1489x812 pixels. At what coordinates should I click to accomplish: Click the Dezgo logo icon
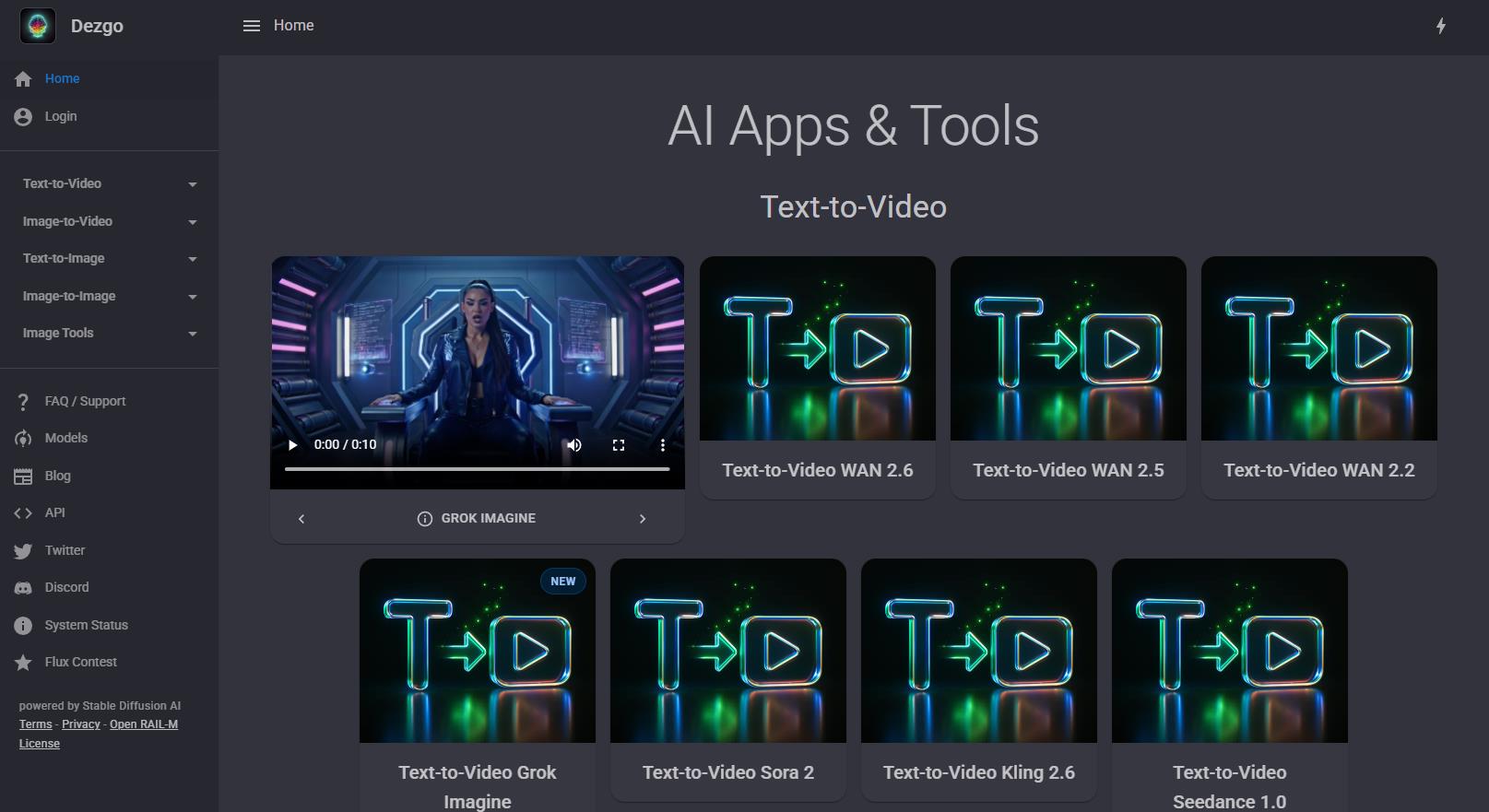[x=38, y=26]
